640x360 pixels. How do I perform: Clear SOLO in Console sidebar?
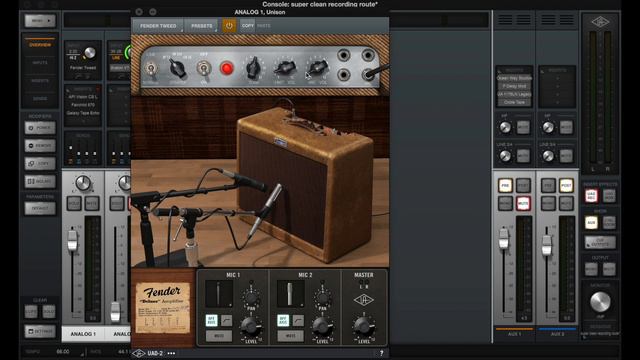49,311
